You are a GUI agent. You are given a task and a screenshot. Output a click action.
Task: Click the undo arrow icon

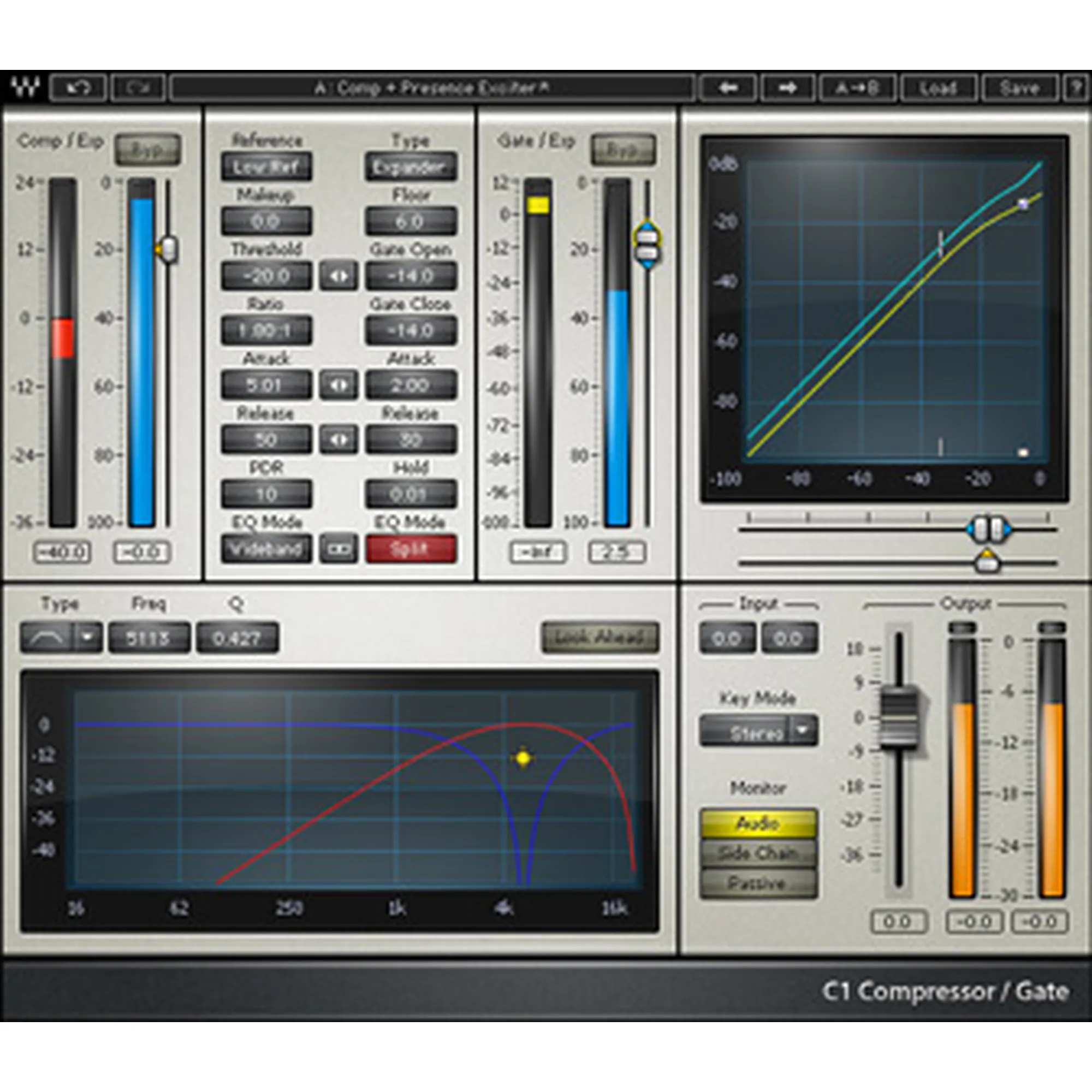pos(78,88)
